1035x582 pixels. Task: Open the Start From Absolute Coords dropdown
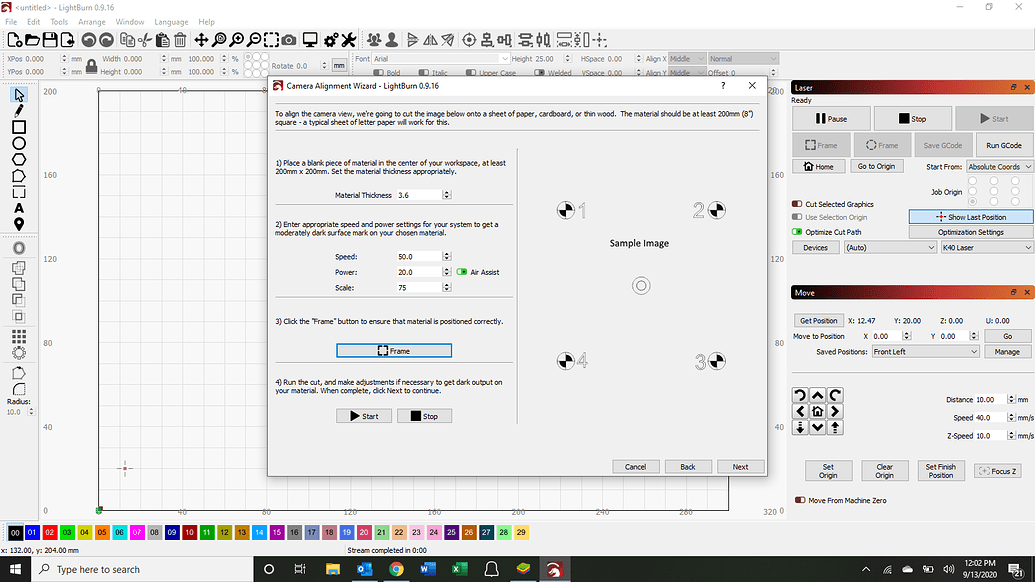click(996, 166)
